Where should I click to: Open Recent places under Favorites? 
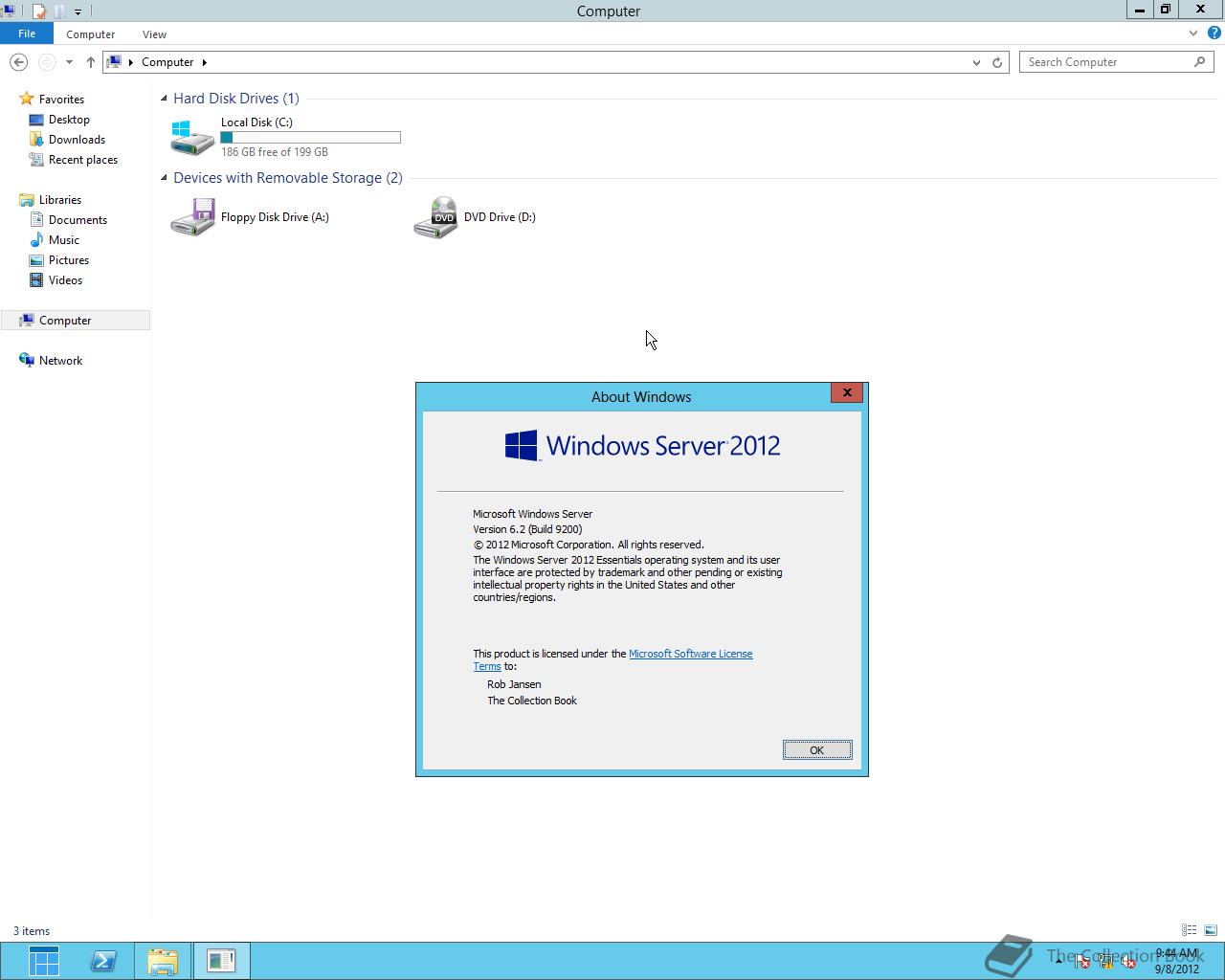[83, 160]
